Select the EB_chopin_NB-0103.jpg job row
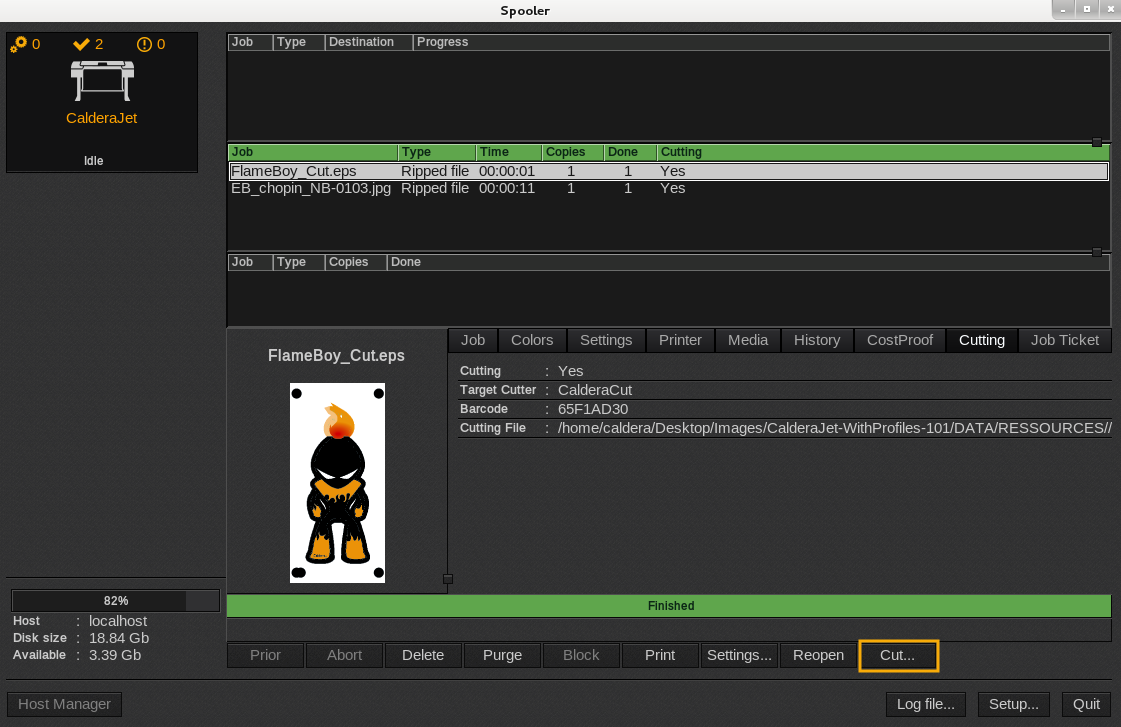This screenshot has height=727, width=1121. coord(311,188)
